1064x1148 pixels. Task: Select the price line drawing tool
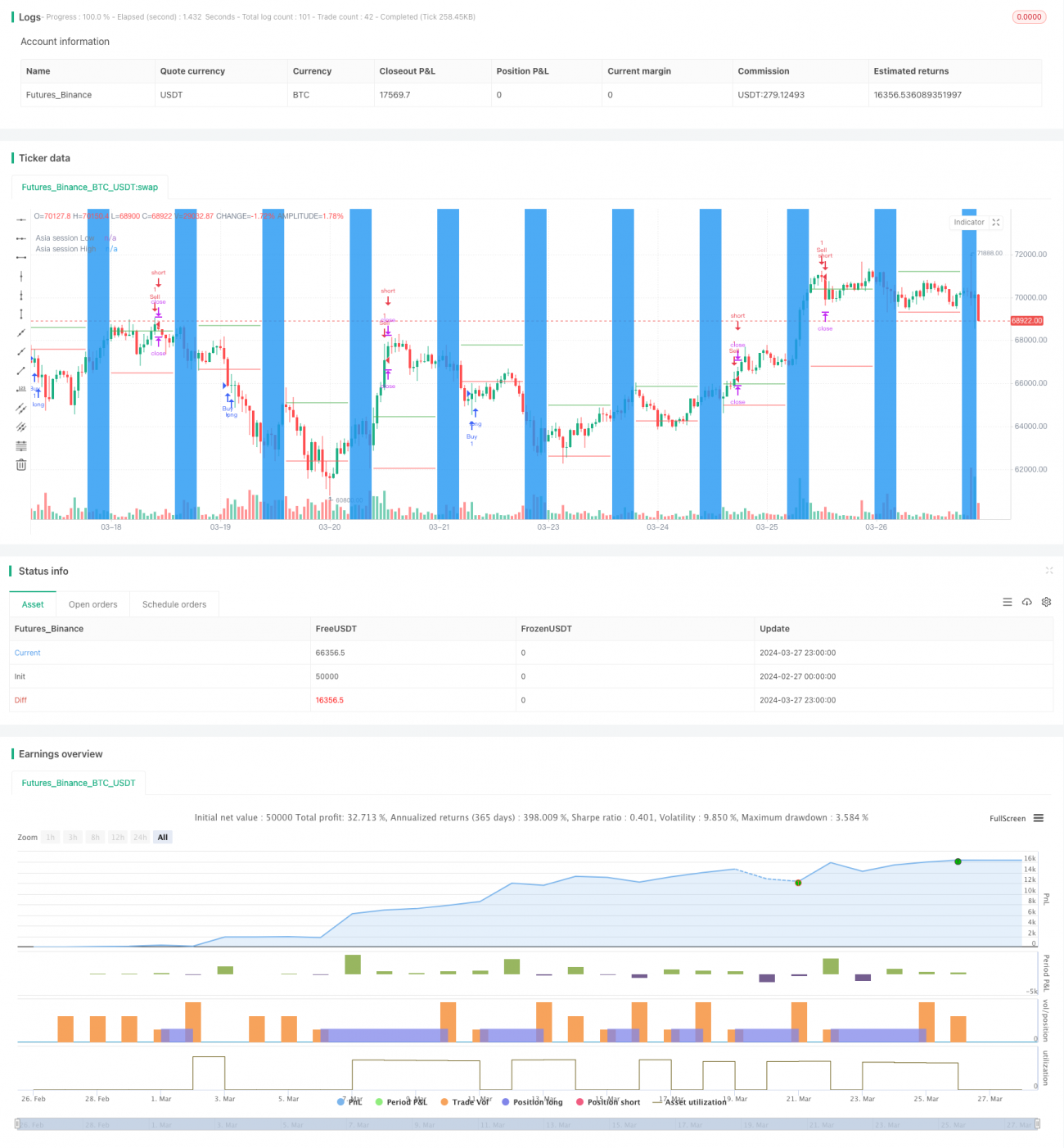coord(21,390)
